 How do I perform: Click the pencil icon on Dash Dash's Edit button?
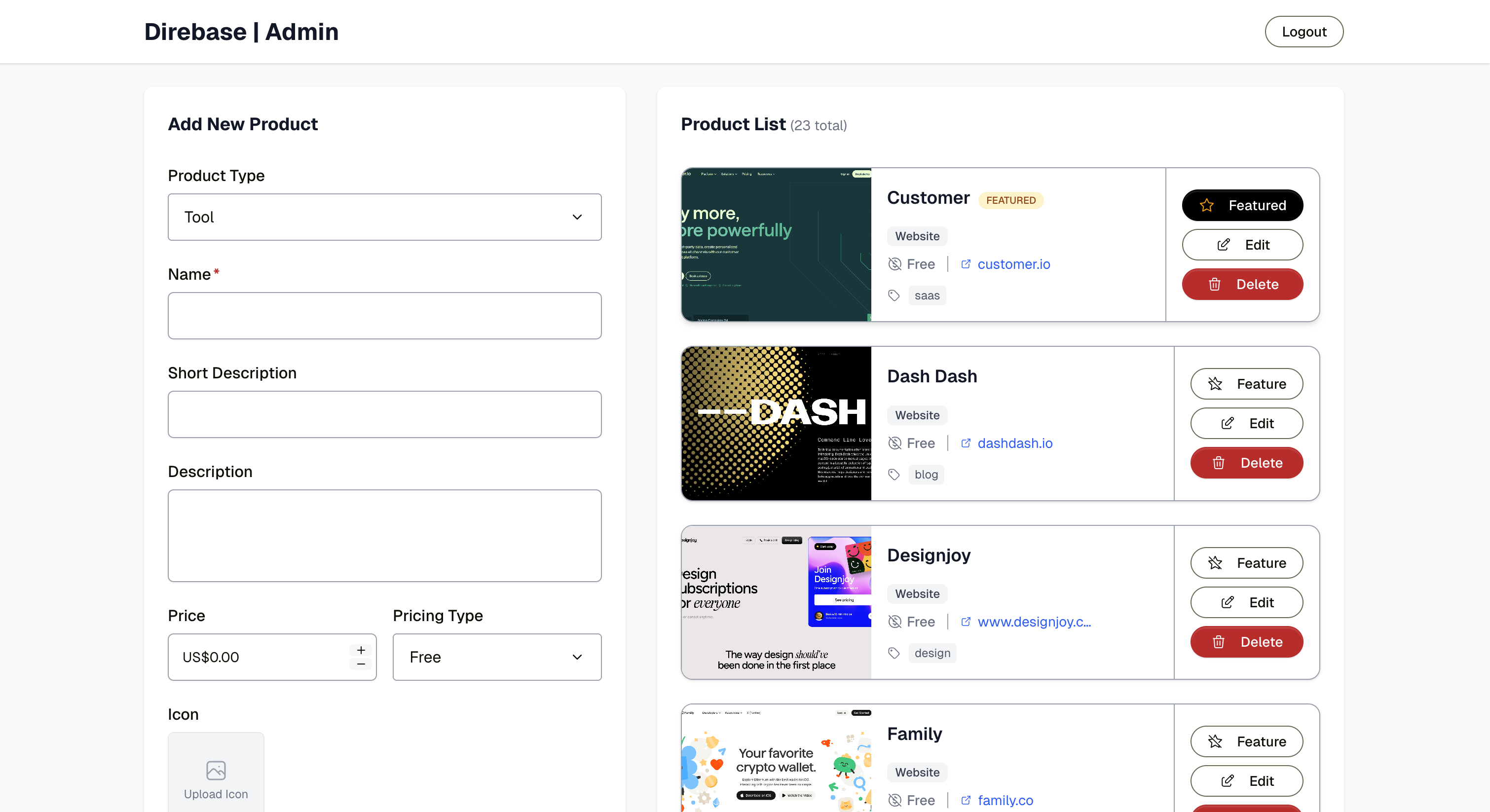coord(1228,423)
